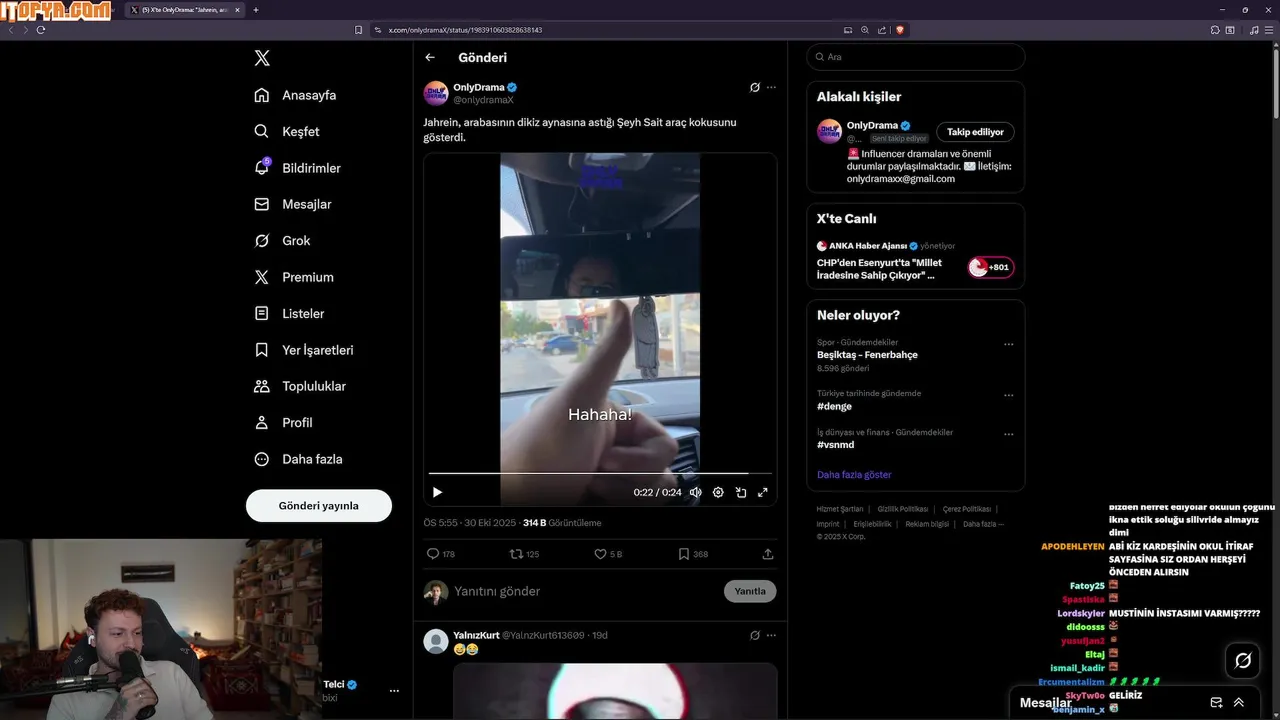Open video settings gear

point(718,492)
